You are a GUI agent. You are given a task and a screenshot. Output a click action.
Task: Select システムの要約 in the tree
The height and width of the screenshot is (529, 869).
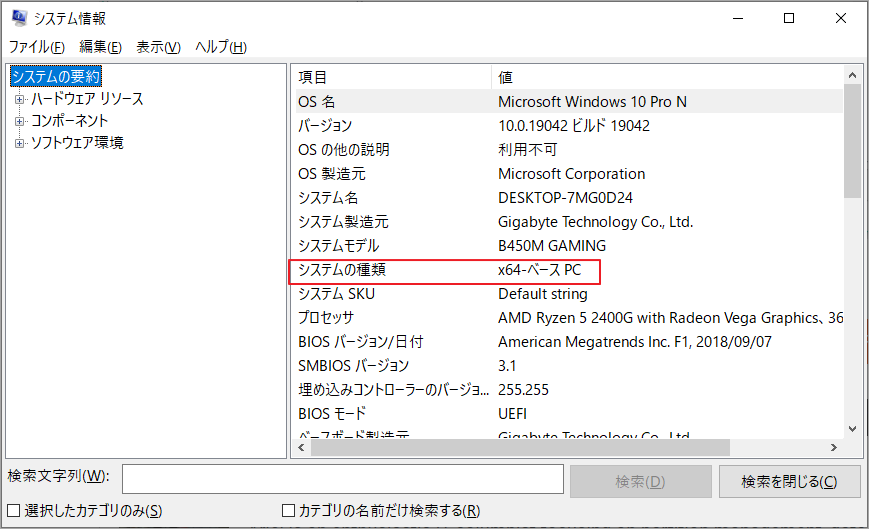click(56, 77)
